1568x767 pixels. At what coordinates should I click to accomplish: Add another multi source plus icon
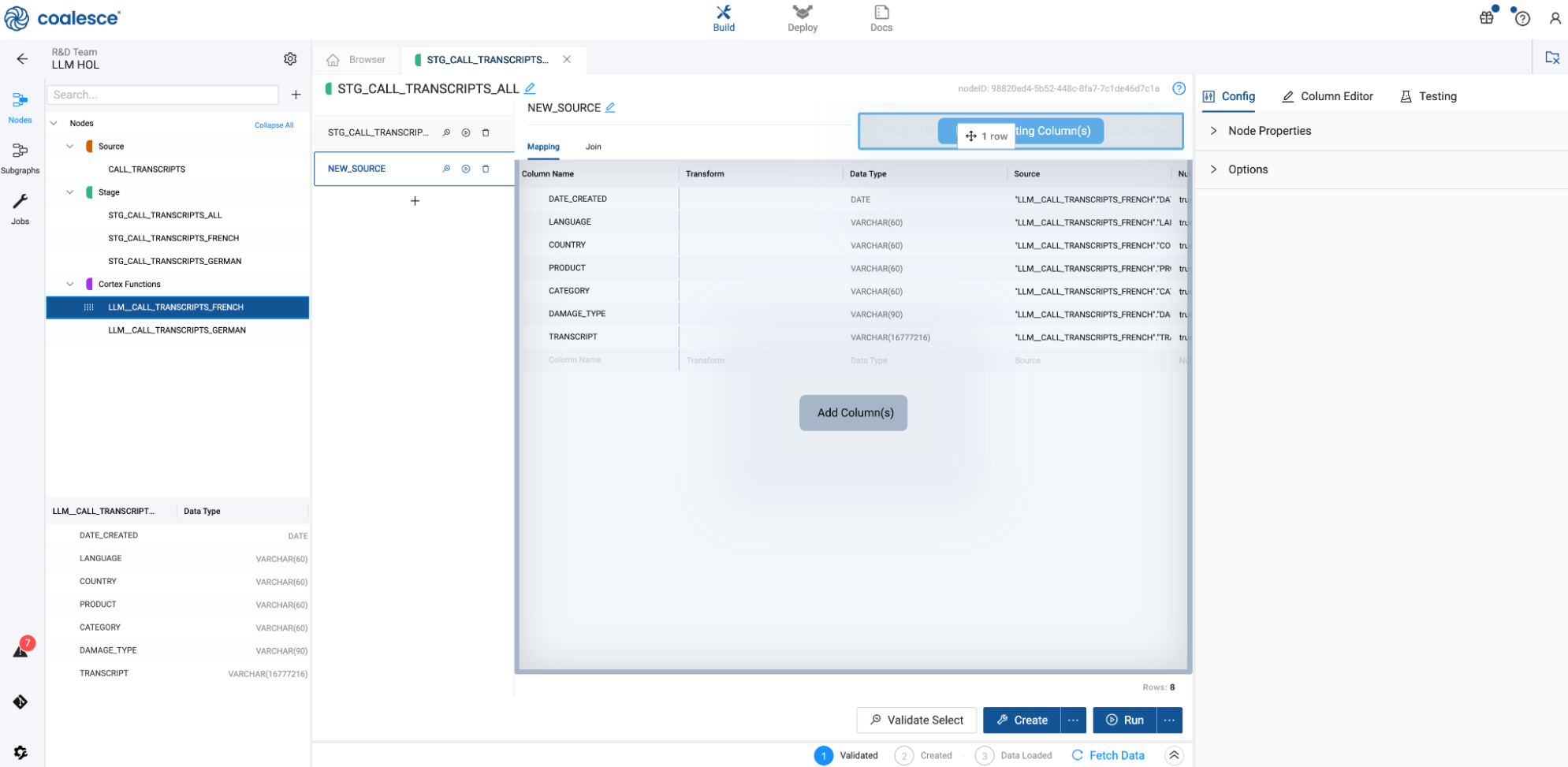click(x=415, y=201)
